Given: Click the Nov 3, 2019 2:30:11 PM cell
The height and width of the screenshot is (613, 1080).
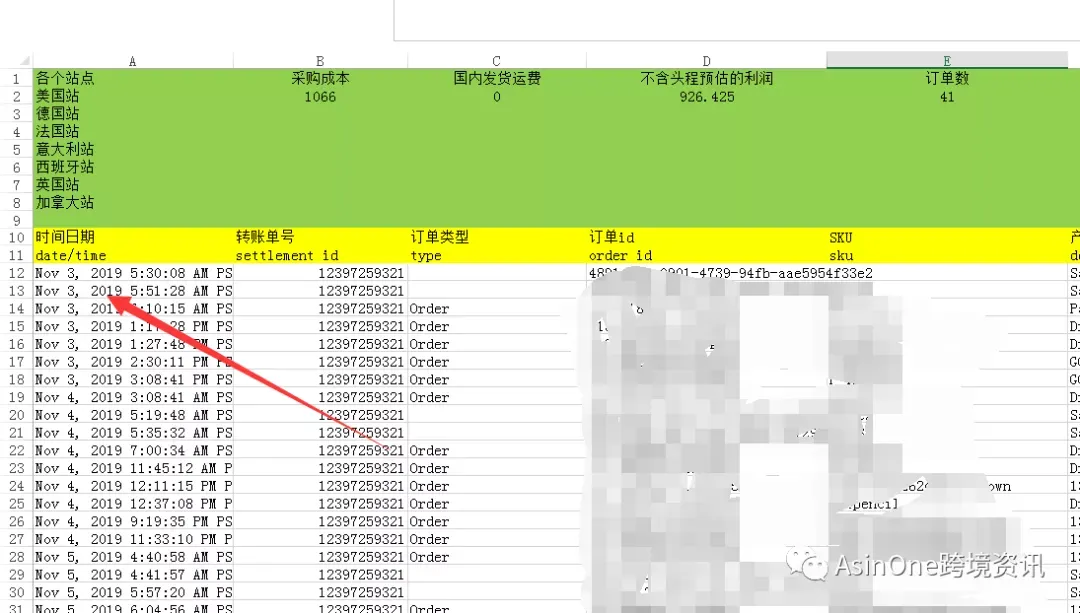Looking at the screenshot, I should point(133,362).
